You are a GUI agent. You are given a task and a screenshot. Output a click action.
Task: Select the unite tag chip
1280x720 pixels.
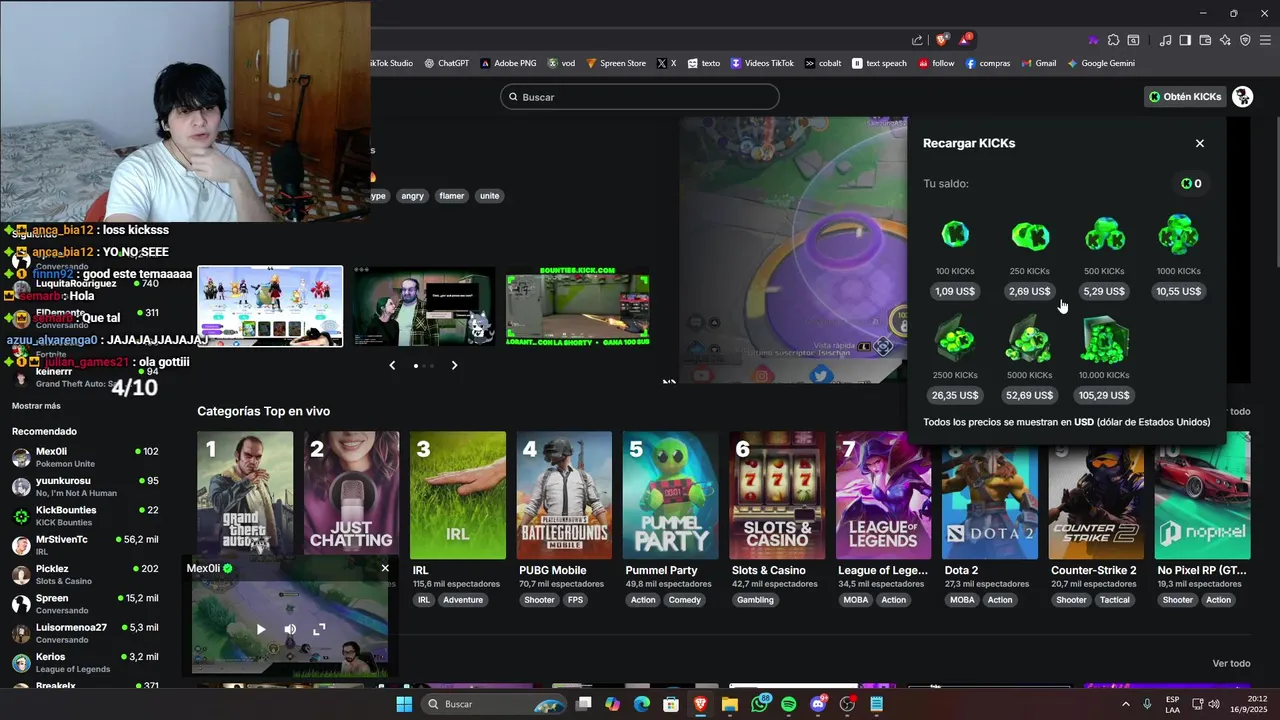[x=489, y=196]
